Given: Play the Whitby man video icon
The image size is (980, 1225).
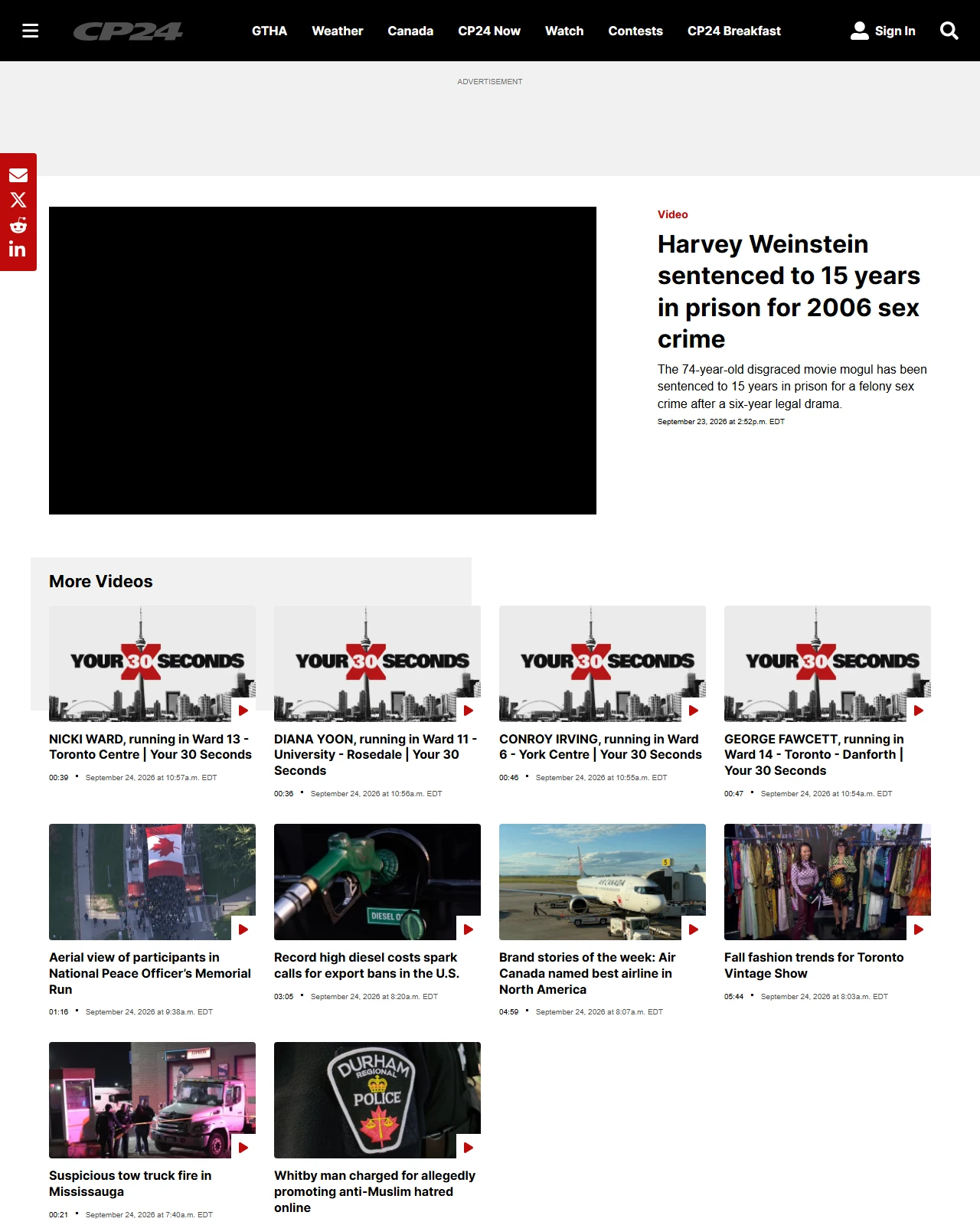Looking at the screenshot, I should [x=469, y=1147].
